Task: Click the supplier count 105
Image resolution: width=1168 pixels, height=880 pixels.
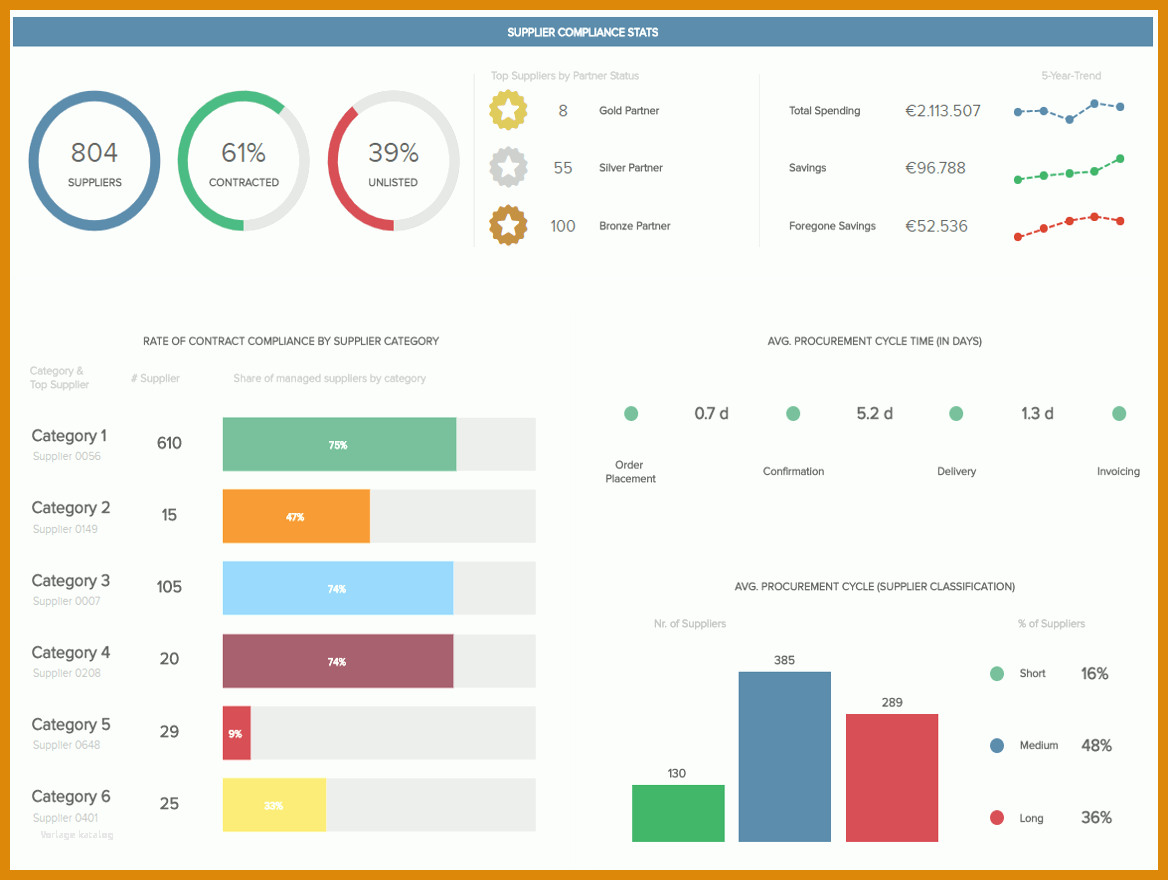Action: click(169, 587)
